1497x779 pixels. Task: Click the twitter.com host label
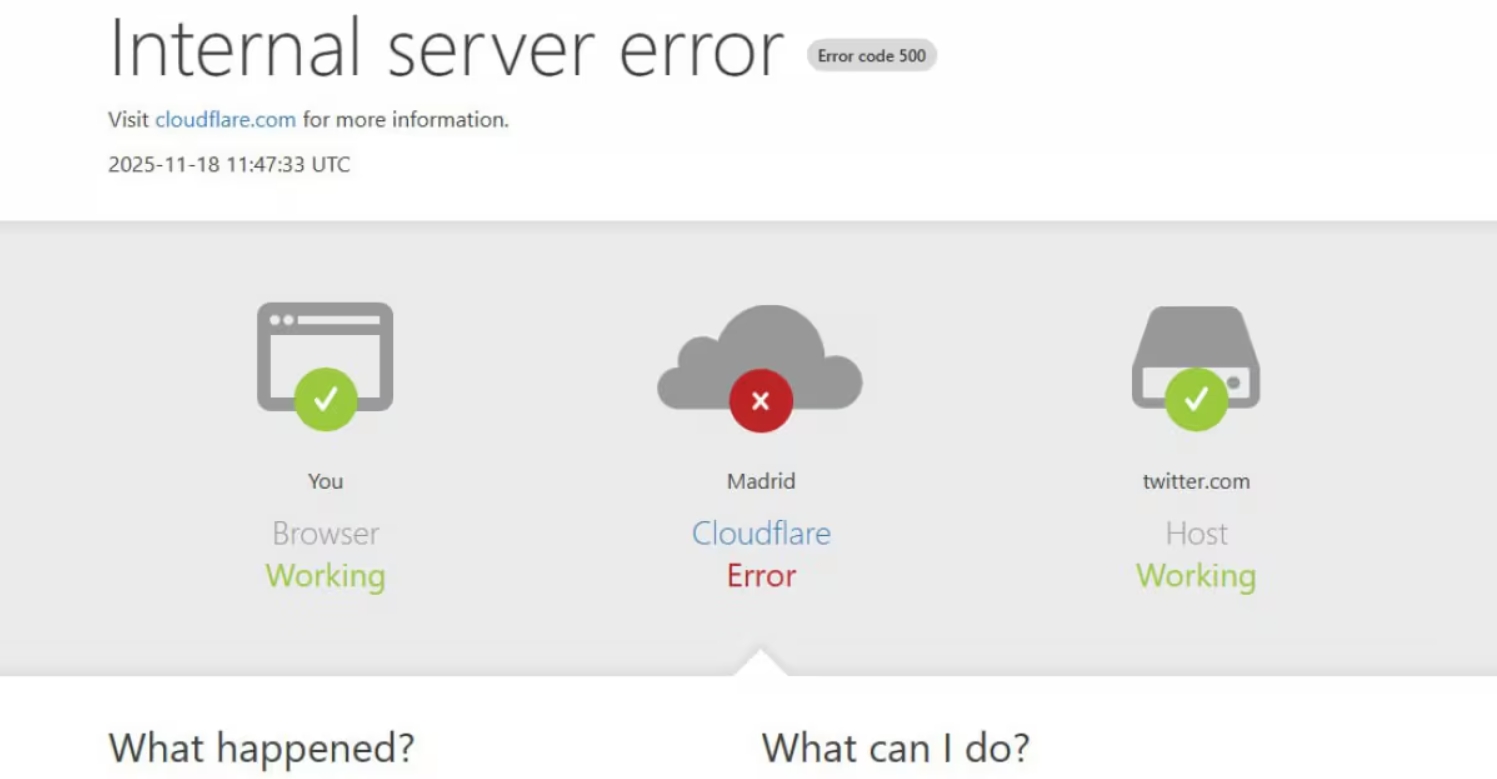(1196, 481)
